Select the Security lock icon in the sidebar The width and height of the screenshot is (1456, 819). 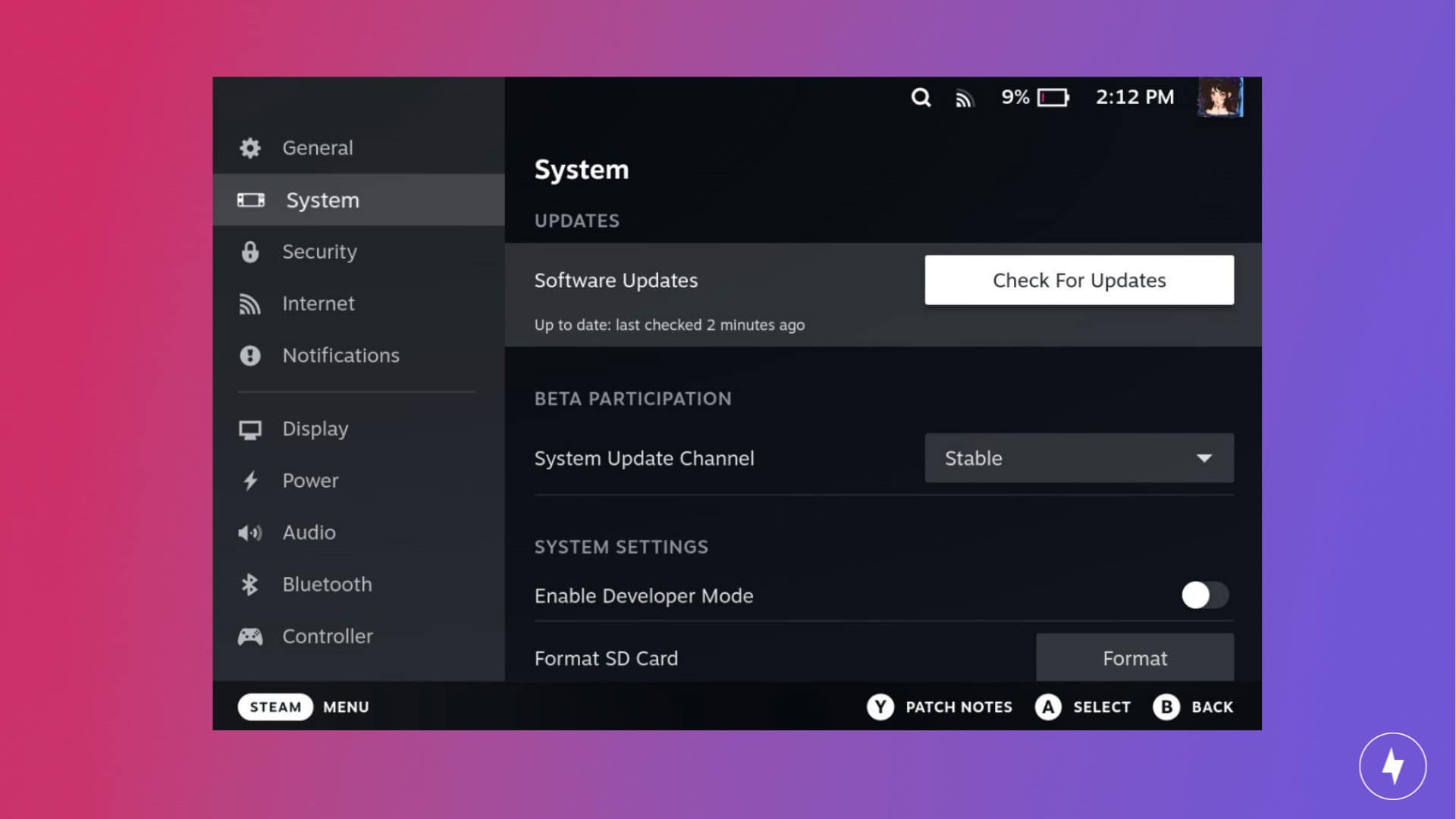click(x=250, y=252)
